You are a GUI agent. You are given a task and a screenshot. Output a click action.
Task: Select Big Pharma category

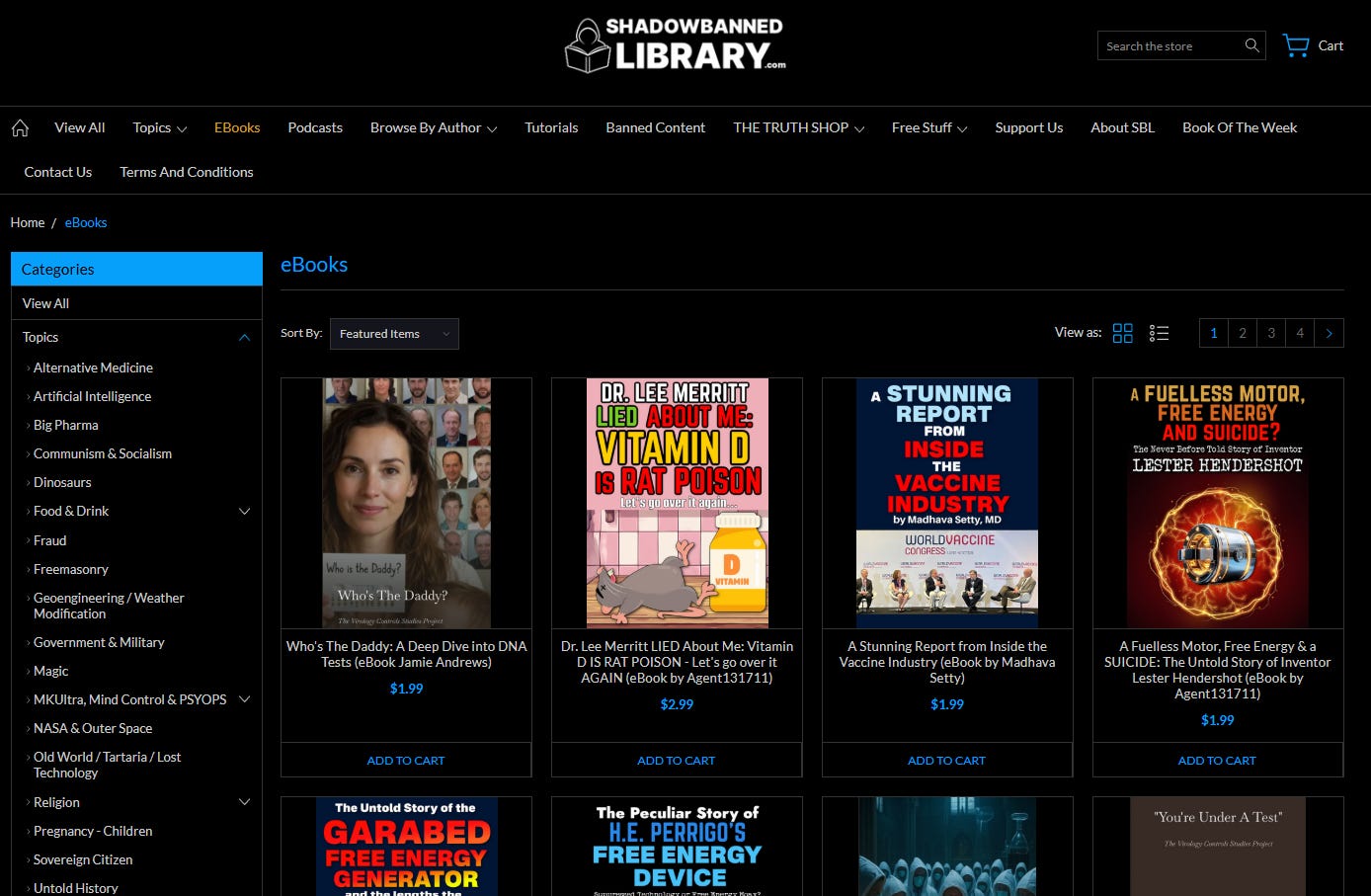[65, 425]
